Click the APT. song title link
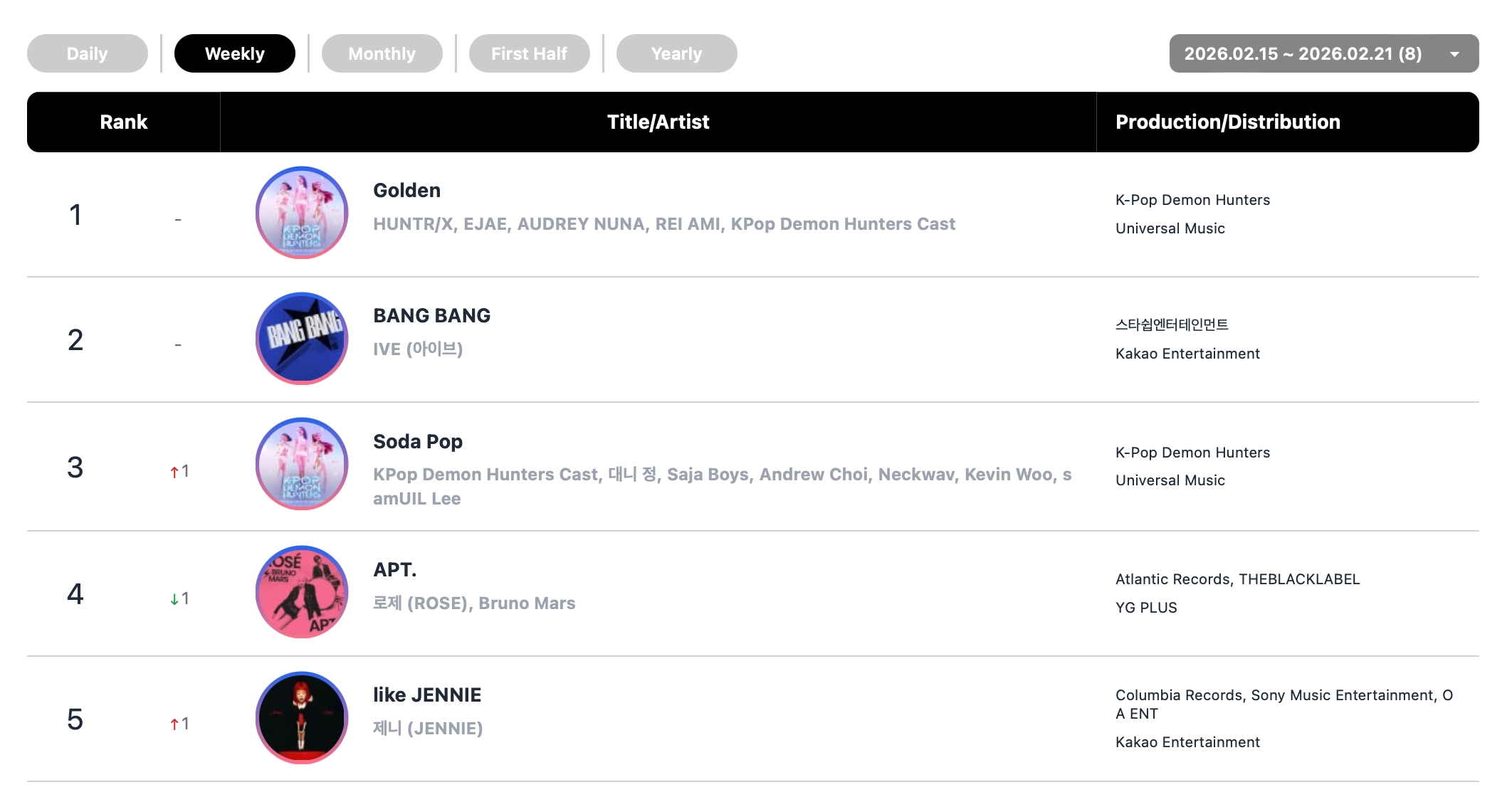 (x=395, y=570)
